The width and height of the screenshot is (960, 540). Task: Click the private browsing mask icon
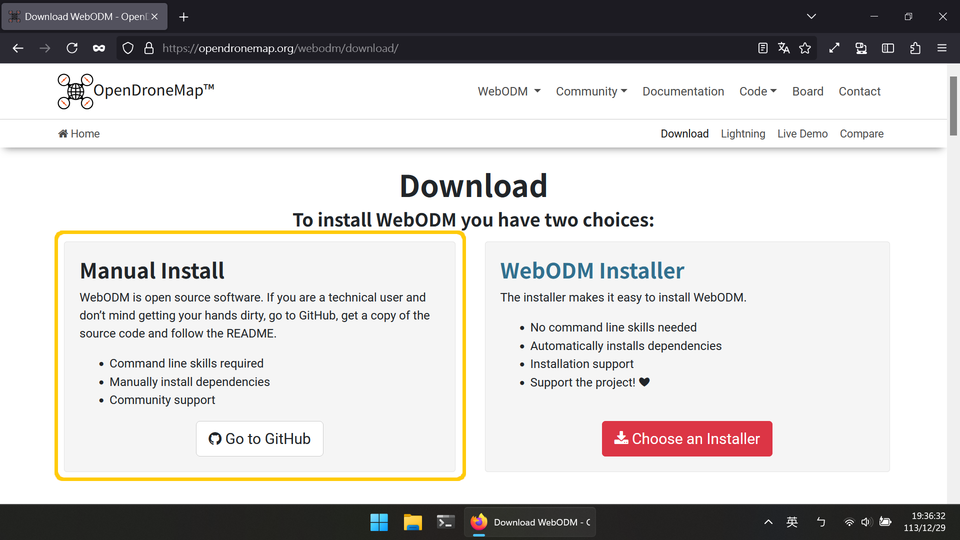coord(99,48)
